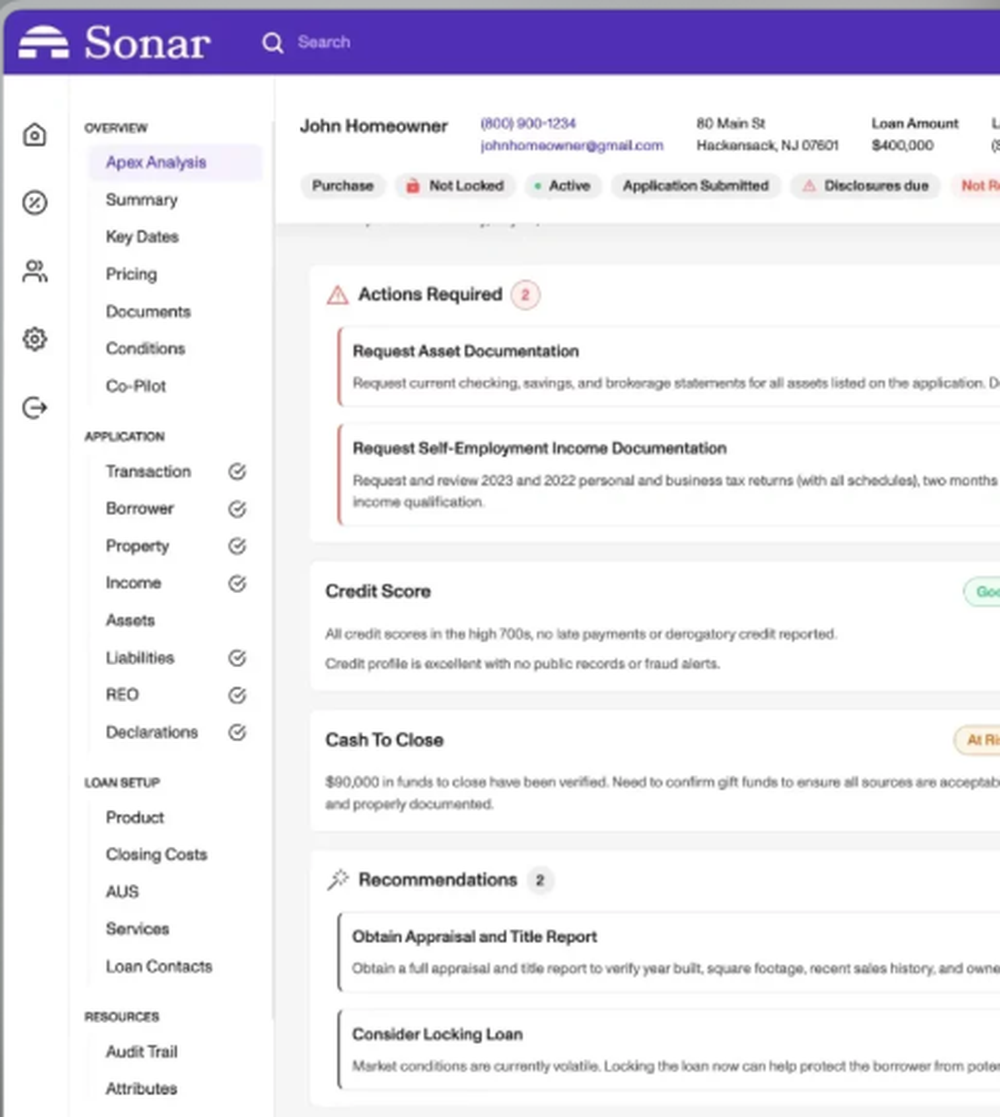This screenshot has width=1000, height=1117.
Task: Expand the Obtain Appraisal and Title Report item
Action: pos(474,937)
